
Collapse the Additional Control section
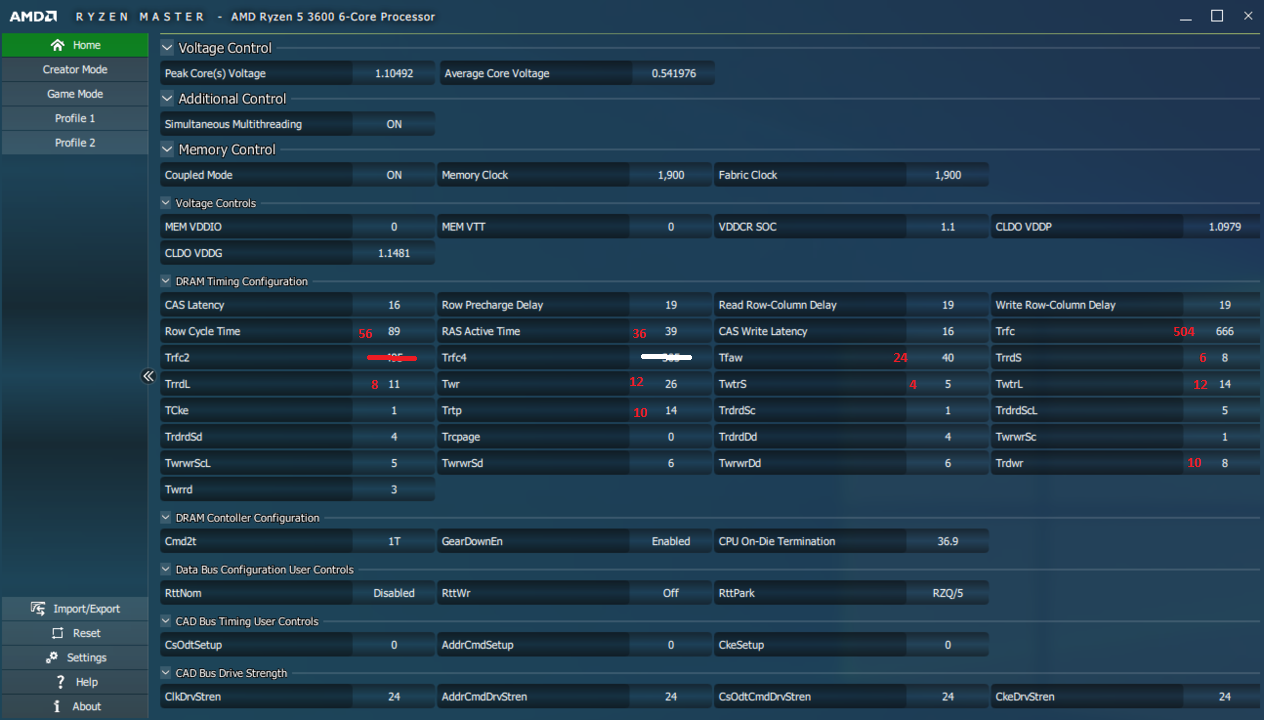[167, 99]
